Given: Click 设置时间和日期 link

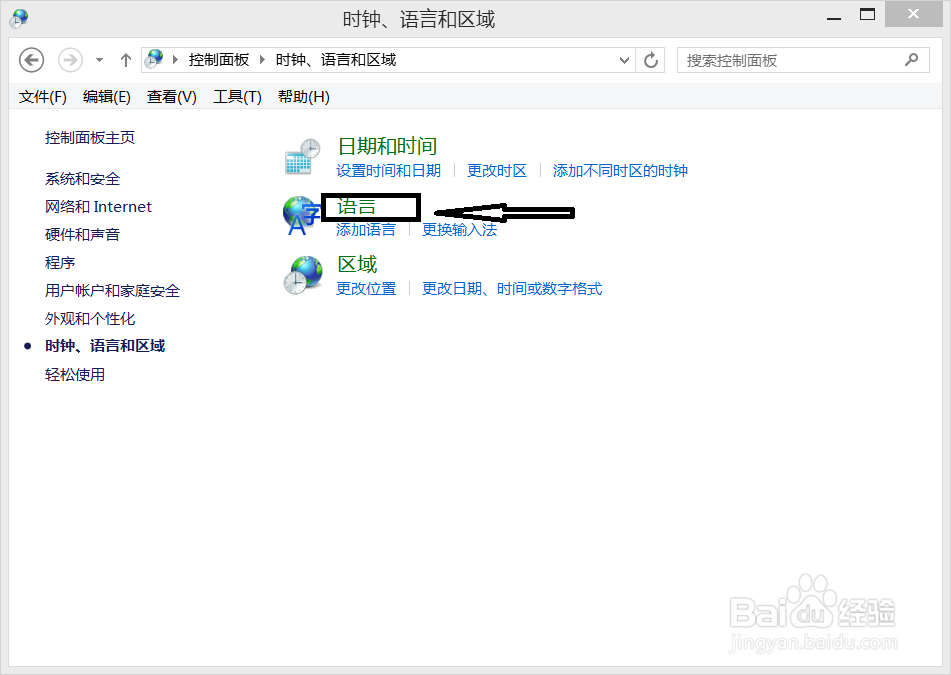Looking at the screenshot, I should click(x=389, y=171).
